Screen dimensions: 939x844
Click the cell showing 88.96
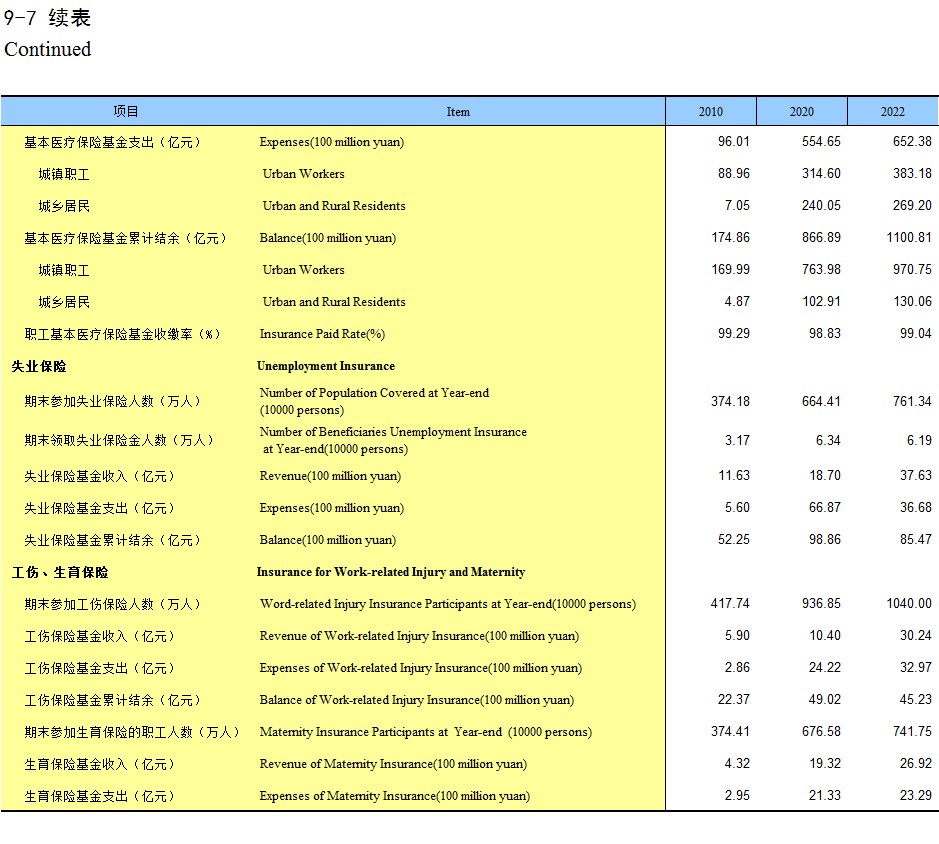[734, 174]
